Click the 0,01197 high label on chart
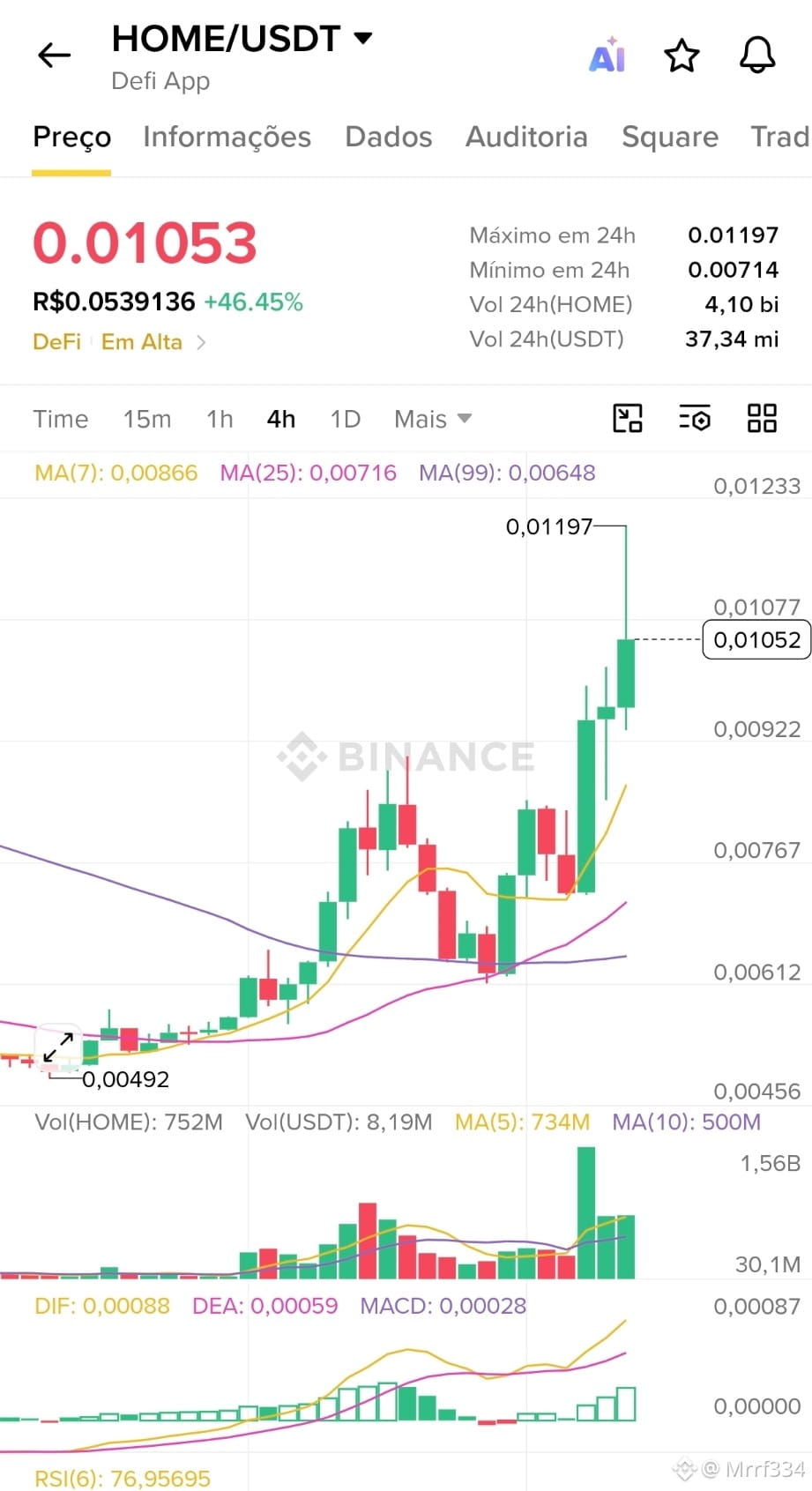 point(549,526)
